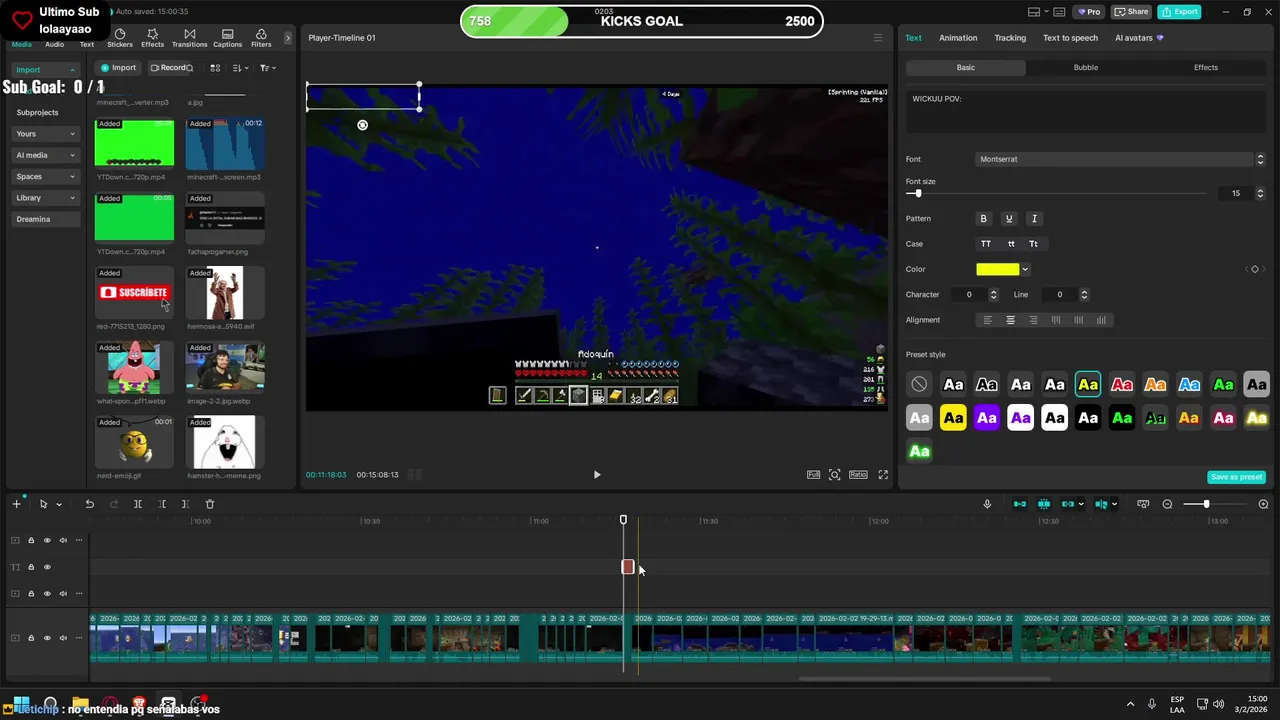Click the Record button
Screen dimensions: 1280x720
169,68
